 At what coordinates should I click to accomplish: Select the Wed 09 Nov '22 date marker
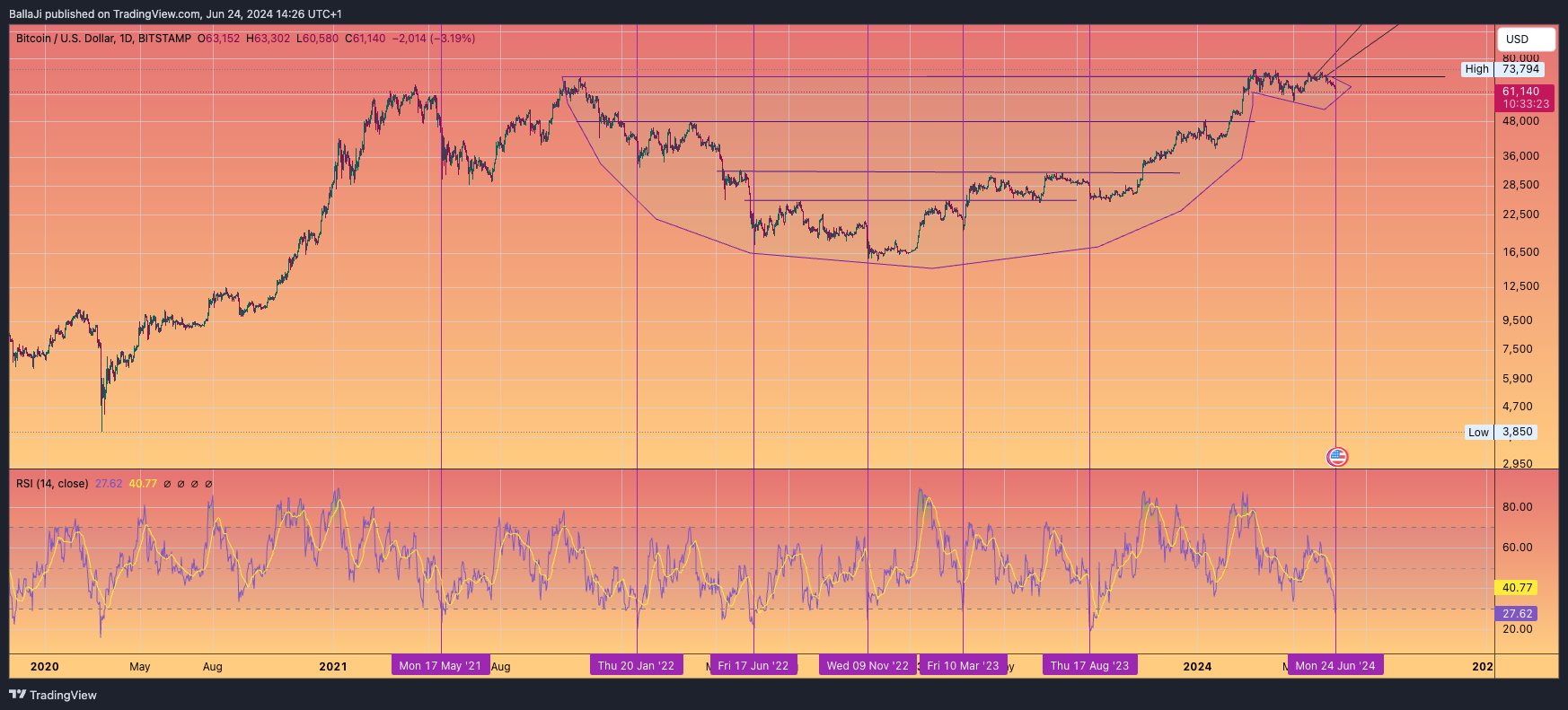tap(868, 665)
